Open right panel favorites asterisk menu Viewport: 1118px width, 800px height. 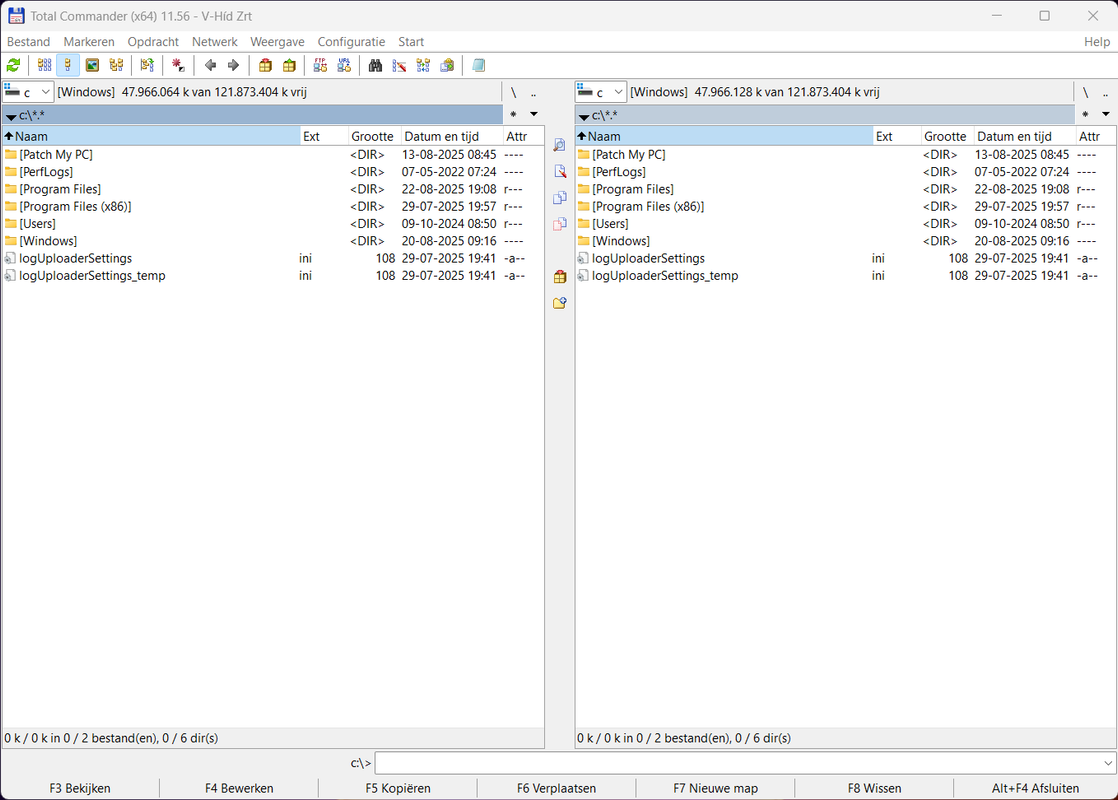pos(1085,114)
